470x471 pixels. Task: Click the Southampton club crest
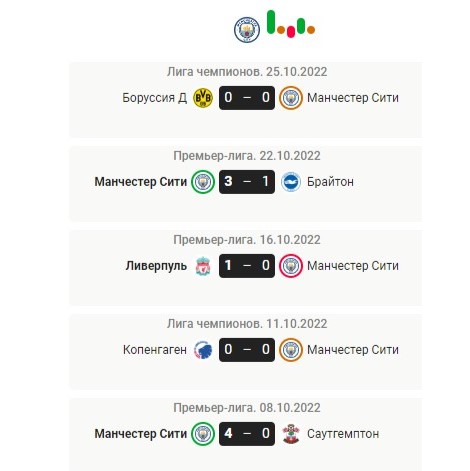coord(291,434)
